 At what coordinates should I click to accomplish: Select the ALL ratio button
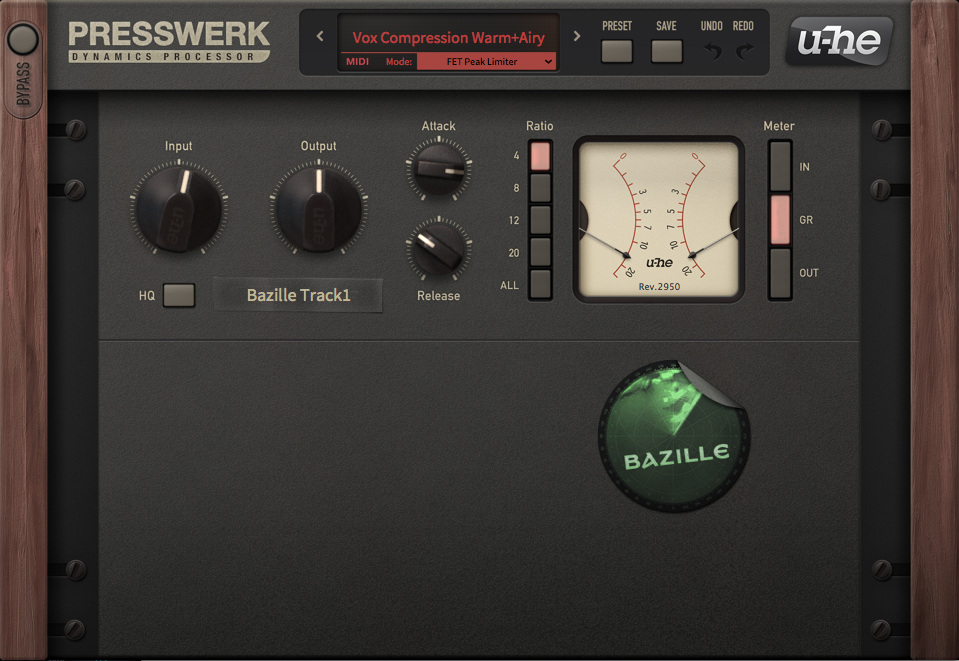click(x=540, y=284)
